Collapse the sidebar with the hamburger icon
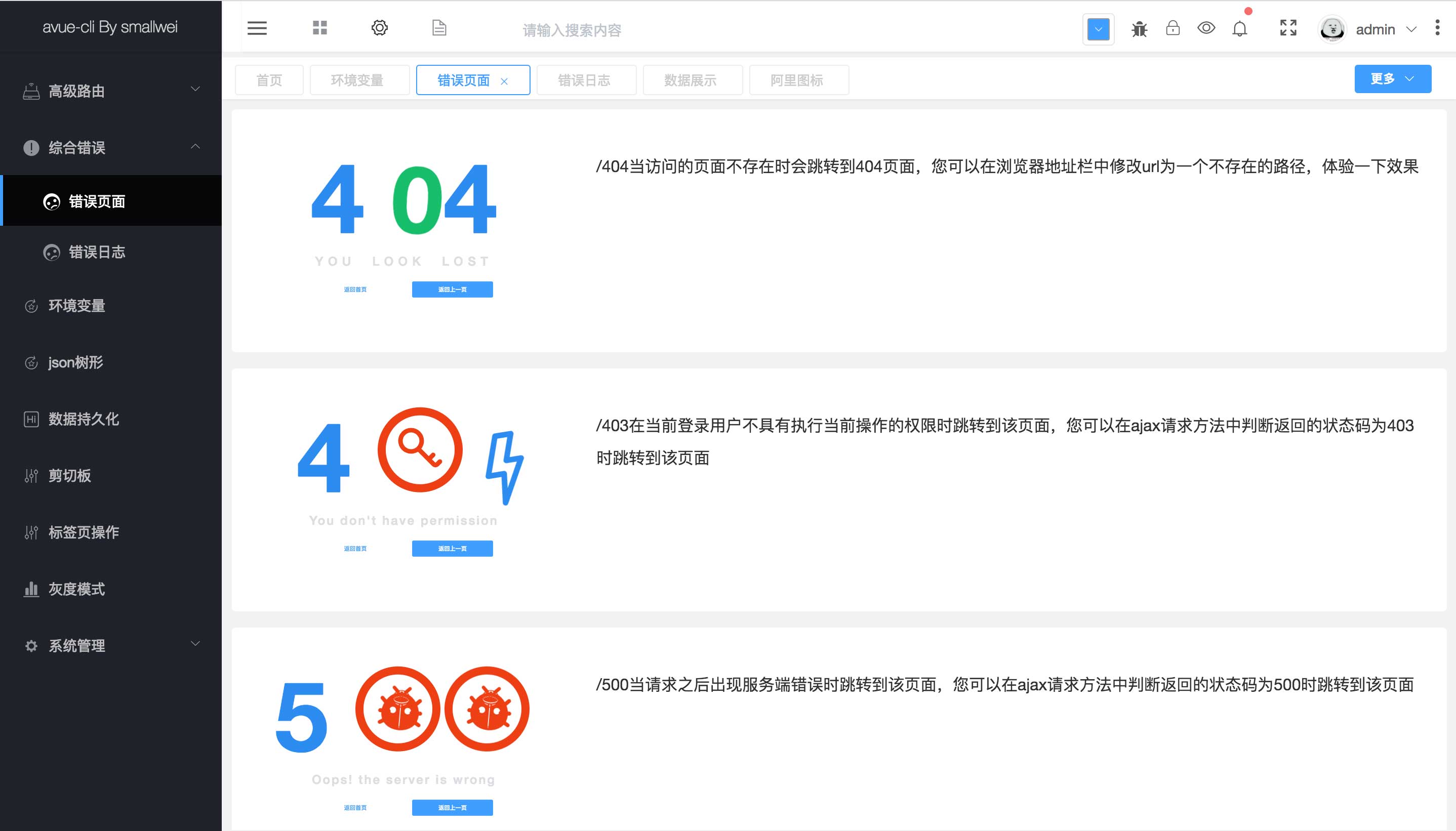 [x=257, y=28]
